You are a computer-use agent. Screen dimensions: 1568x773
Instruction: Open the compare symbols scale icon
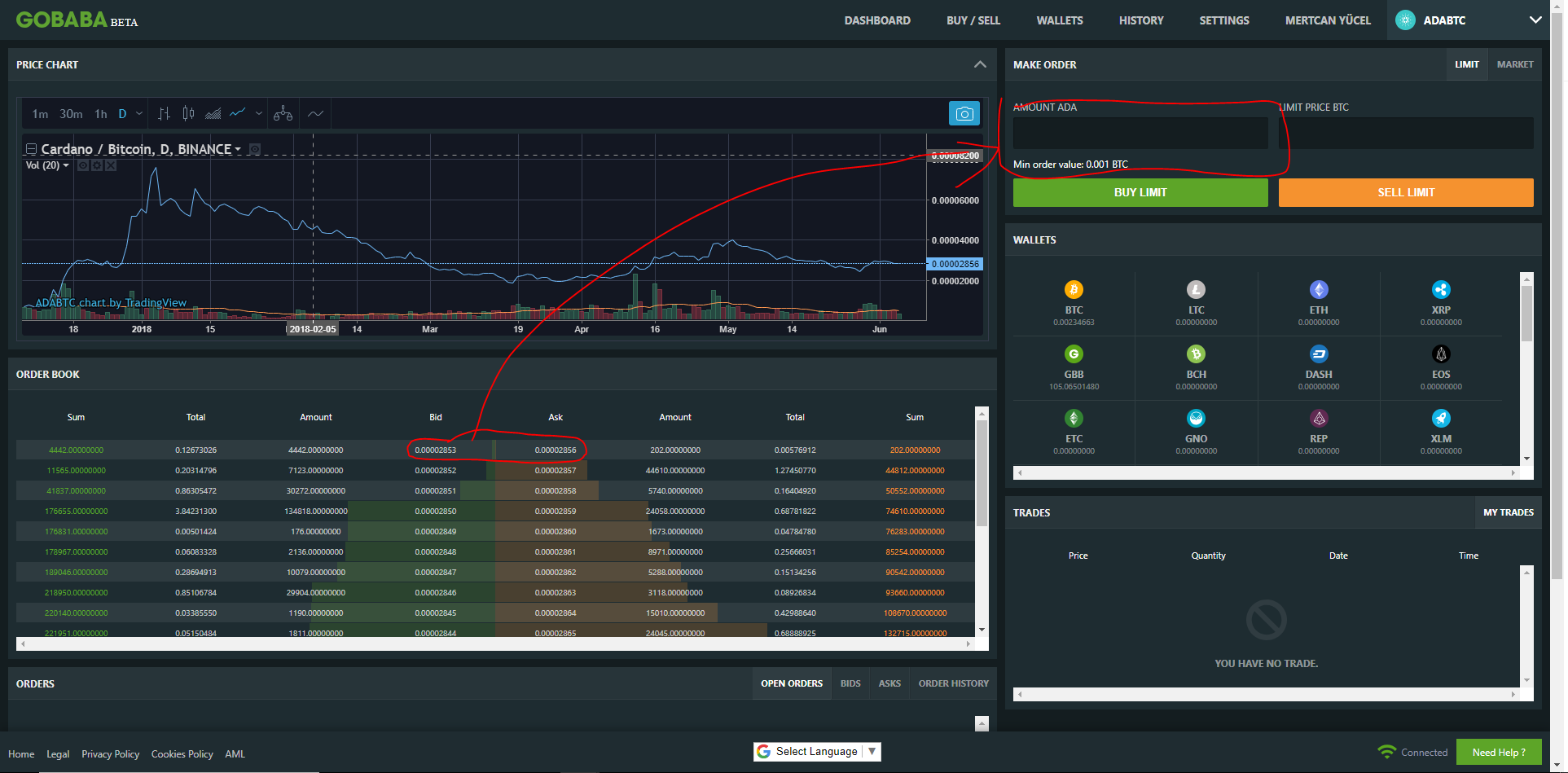click(x=283, y=114)
